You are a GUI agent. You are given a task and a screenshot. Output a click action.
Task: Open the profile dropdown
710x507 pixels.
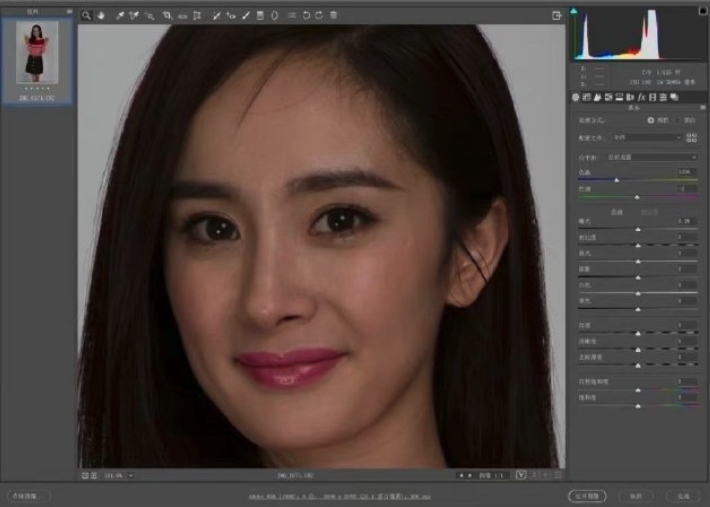(x=648, y=137)
